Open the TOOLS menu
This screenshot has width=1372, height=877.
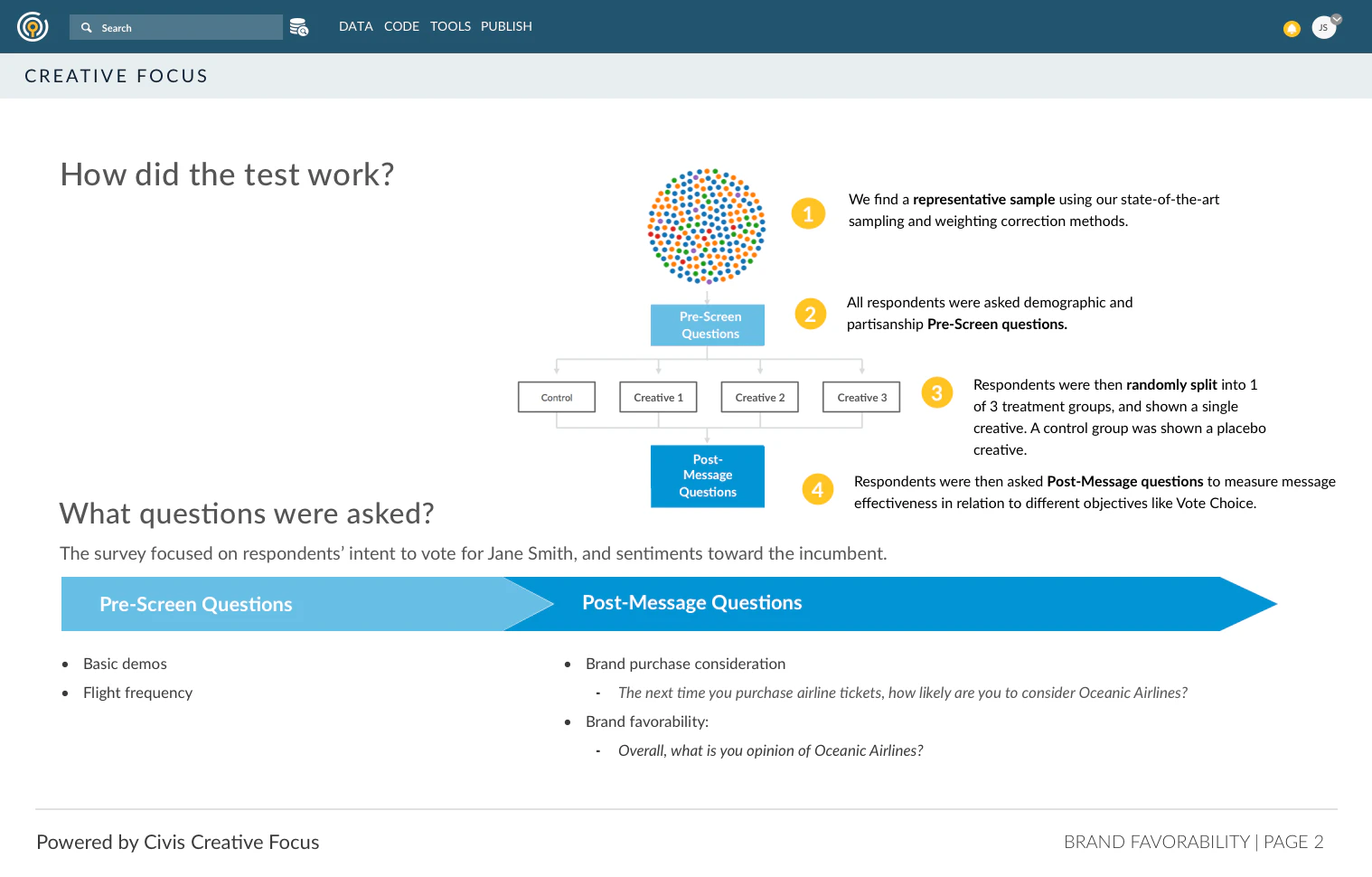450,26
